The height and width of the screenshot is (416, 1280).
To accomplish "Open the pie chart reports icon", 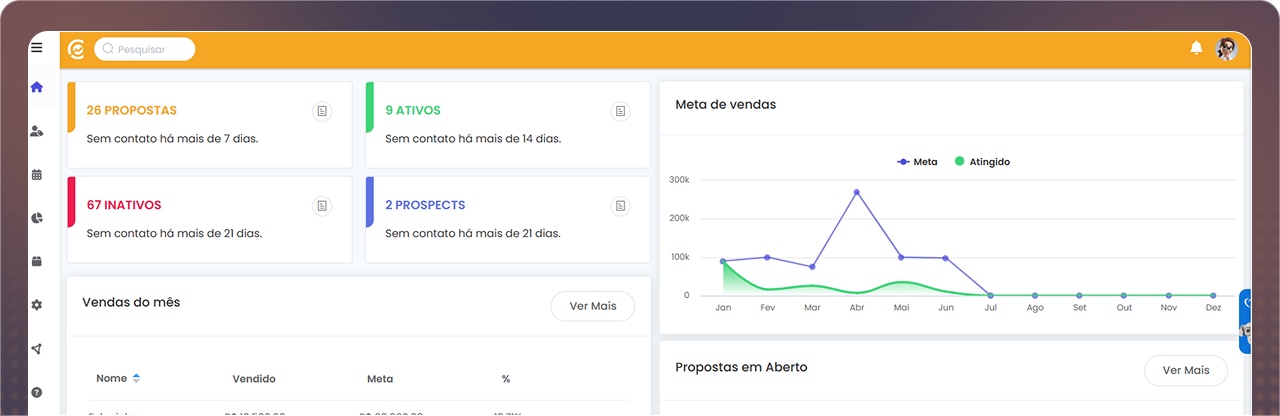I will click(x=37, y=218).
